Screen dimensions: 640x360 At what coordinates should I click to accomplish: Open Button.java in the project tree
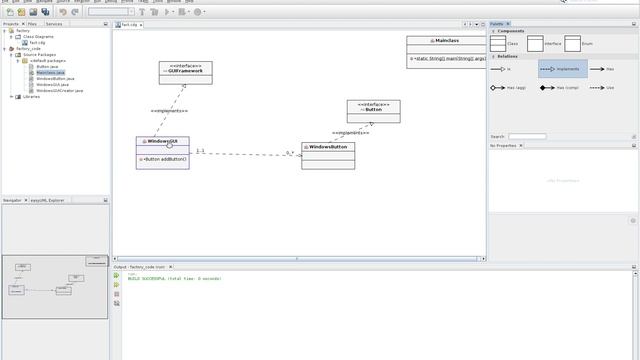47,67
